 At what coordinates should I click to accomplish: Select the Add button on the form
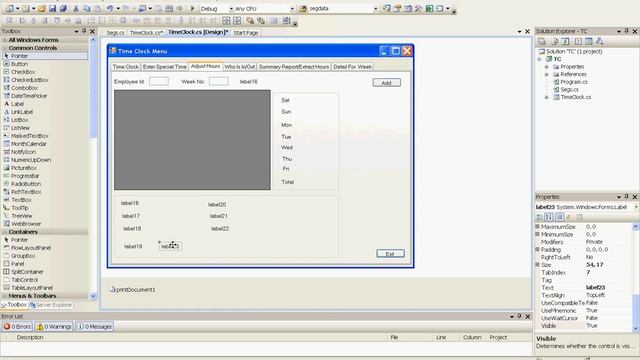coord(387,83)
